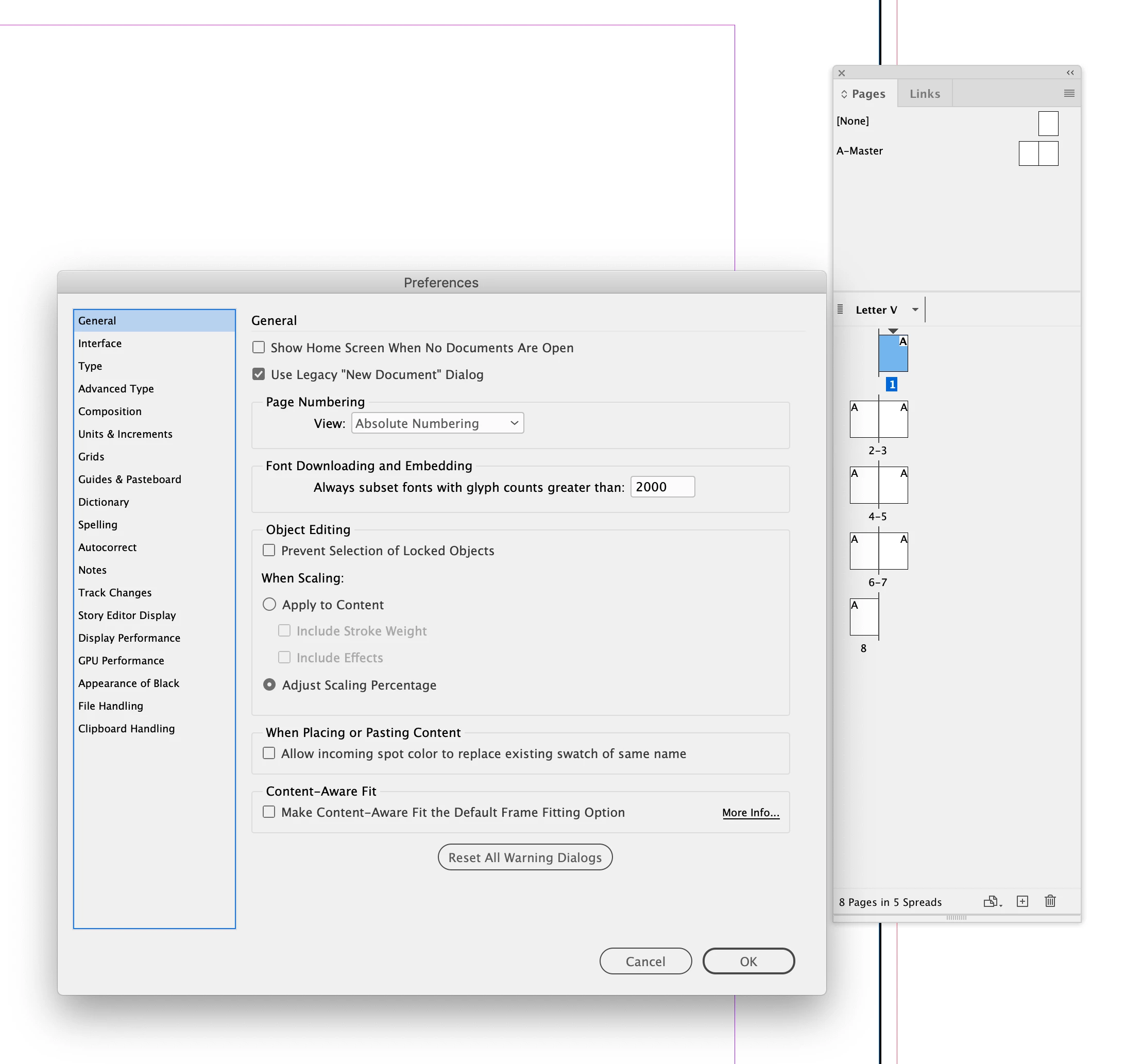This screenshot has width=1125, height=1064.
Task: Click the Create new page icon
Action: pyautogui.click(x=1022, y=901)
